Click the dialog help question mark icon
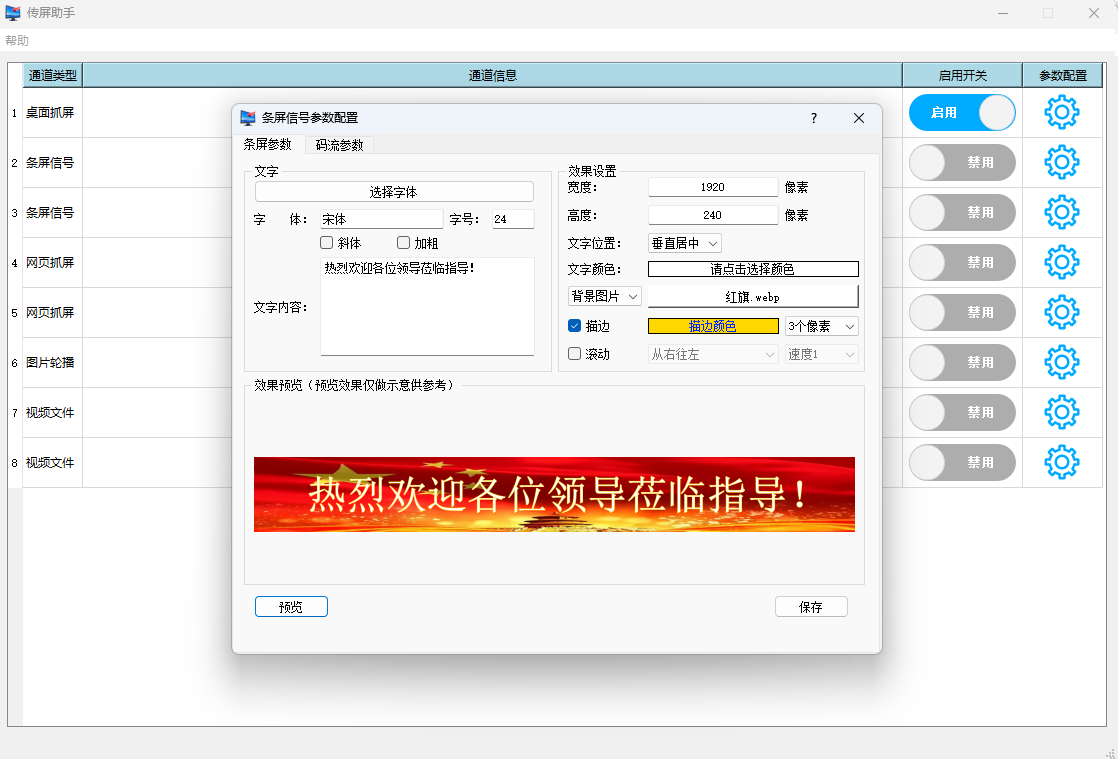 (814, 118)
